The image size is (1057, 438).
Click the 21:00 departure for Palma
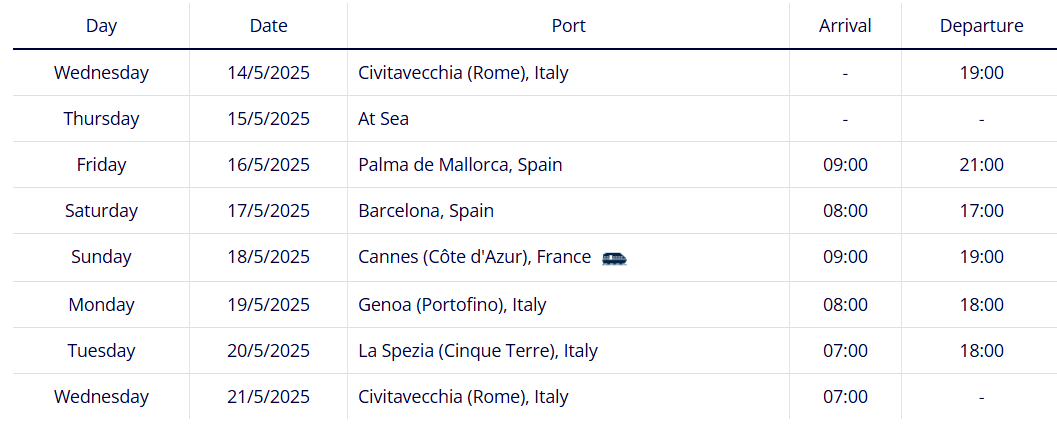(982, 164)
